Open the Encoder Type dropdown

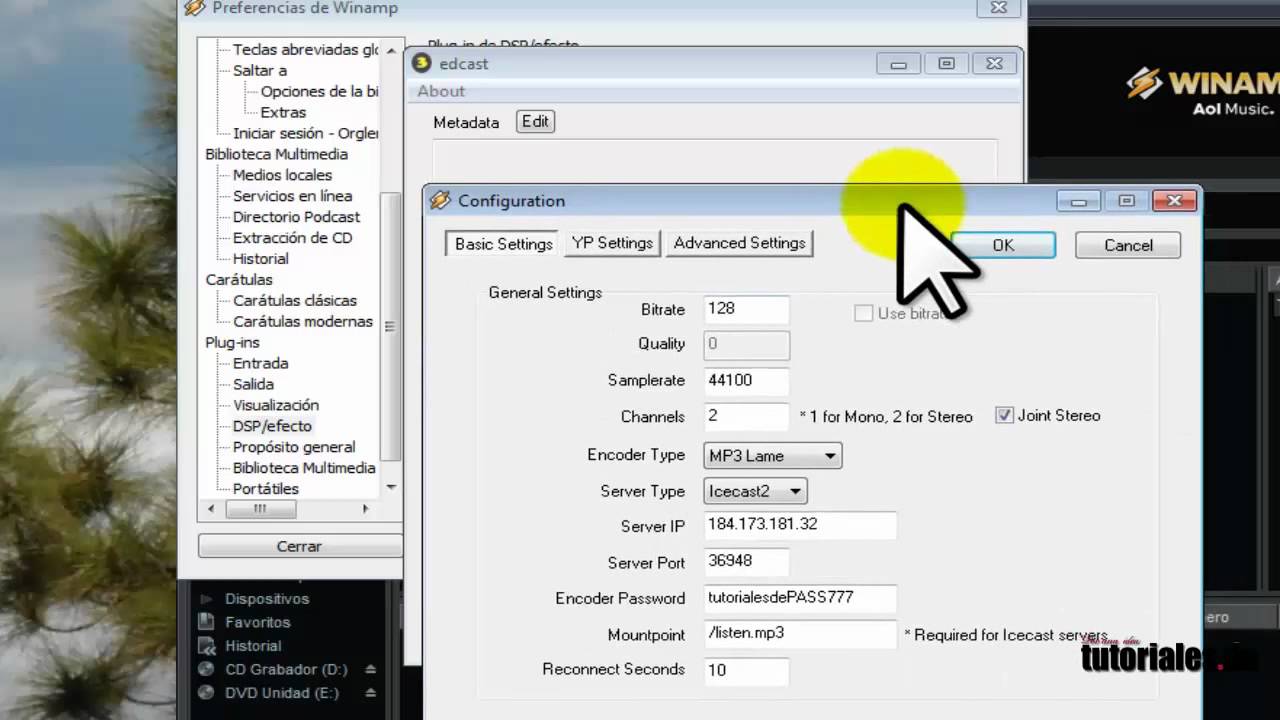pyautogui.click(x=773, y=455)
